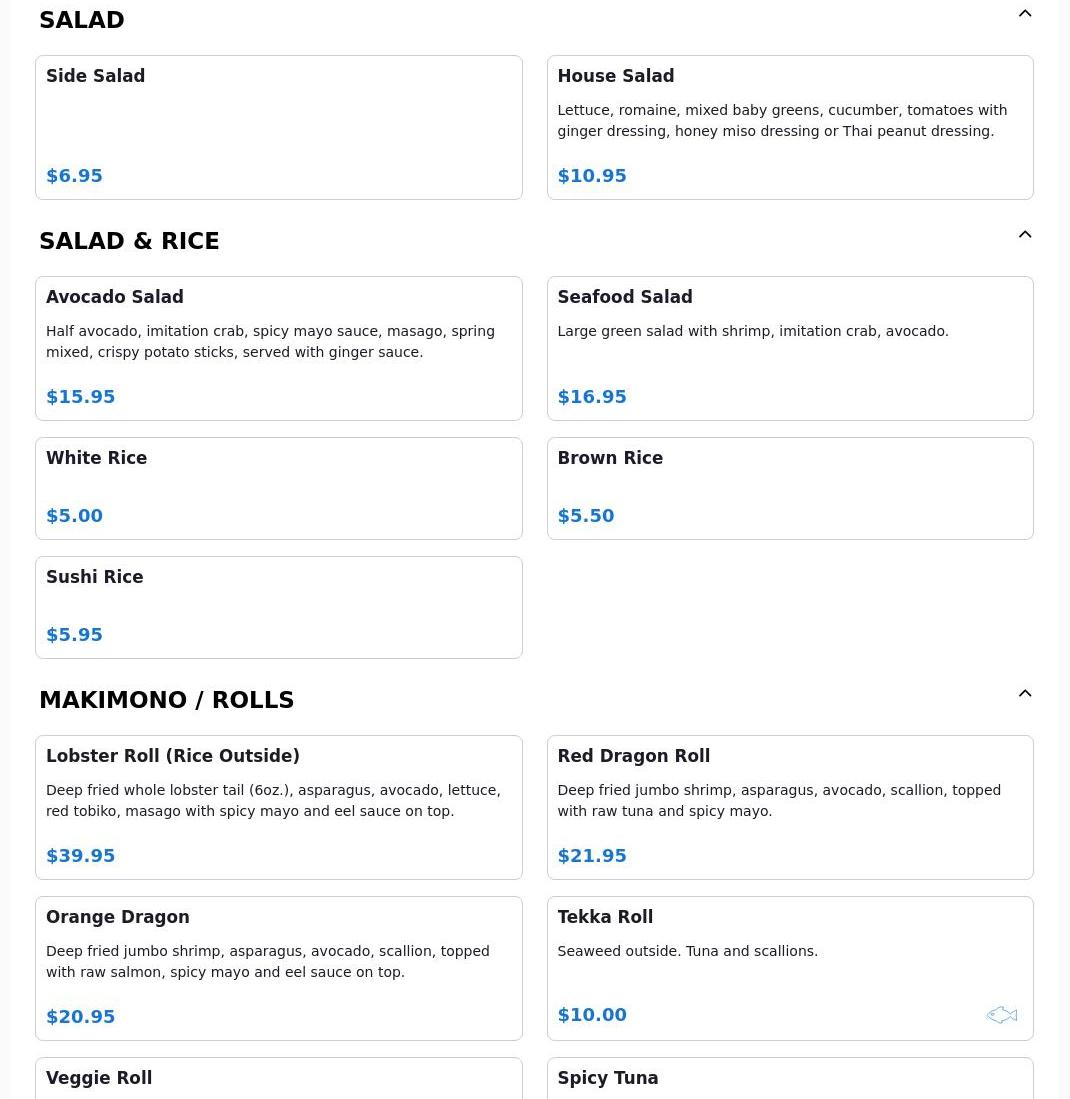Choose the Avocado Salad item
This screenshot has width=1070, height=1099.
pyautogui.click(x=278, y=348)
